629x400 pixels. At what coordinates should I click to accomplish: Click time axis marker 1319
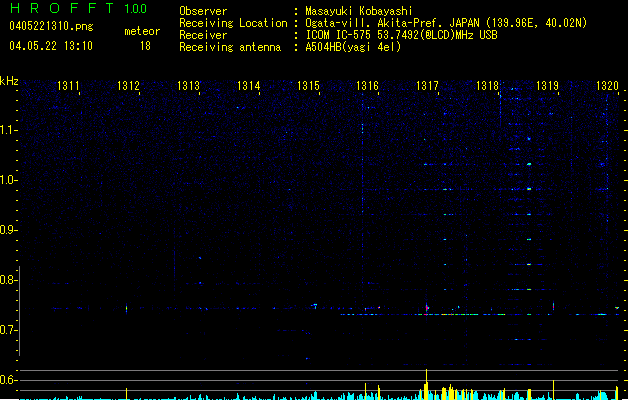[547, 86]
